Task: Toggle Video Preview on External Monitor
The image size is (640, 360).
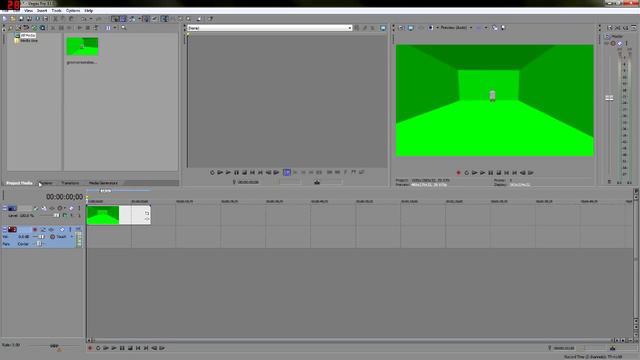Action: pos(411,28)
